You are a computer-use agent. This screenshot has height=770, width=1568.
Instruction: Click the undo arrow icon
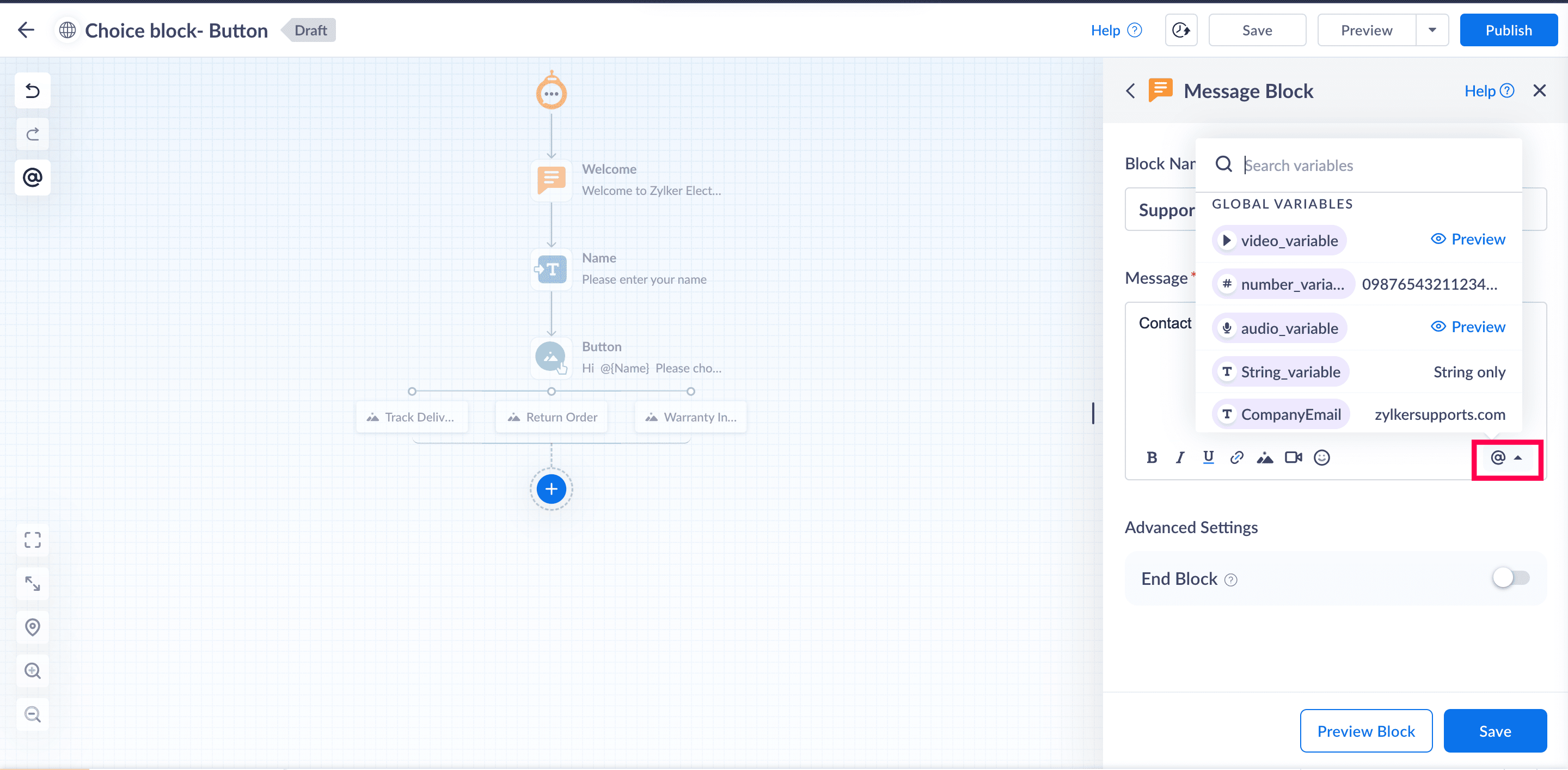[32, 91]
